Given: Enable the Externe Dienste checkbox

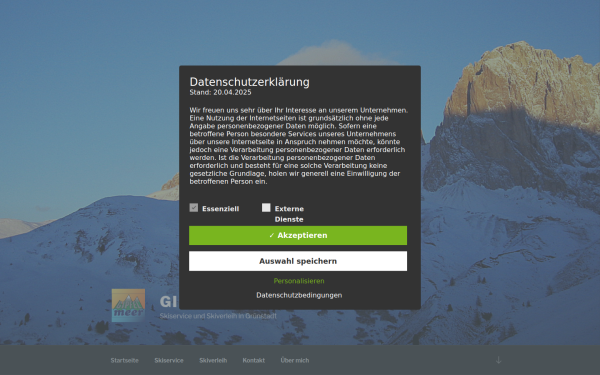Looking at the screenshot, I should point(266,207).
